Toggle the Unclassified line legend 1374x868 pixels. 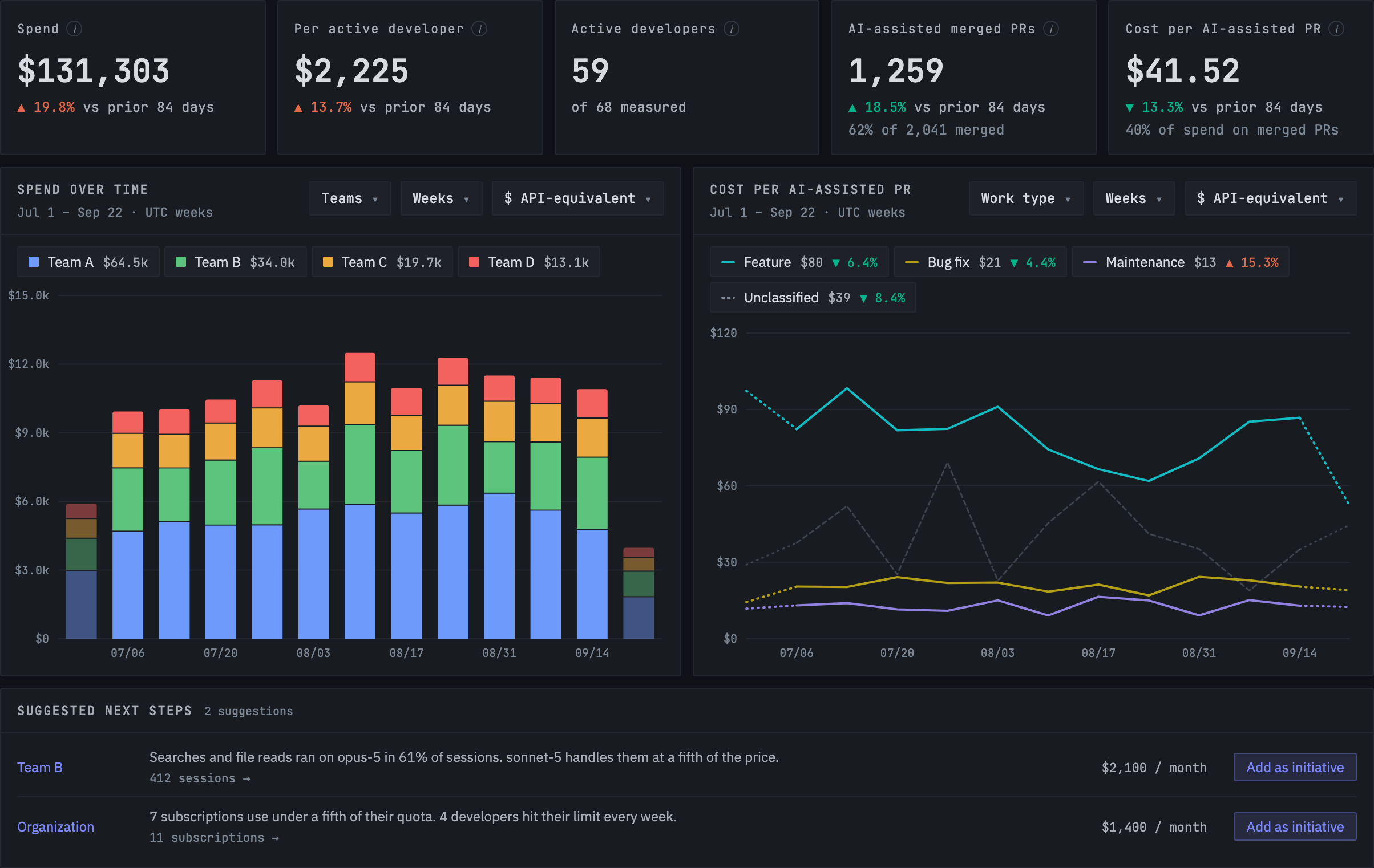point(813,298)
